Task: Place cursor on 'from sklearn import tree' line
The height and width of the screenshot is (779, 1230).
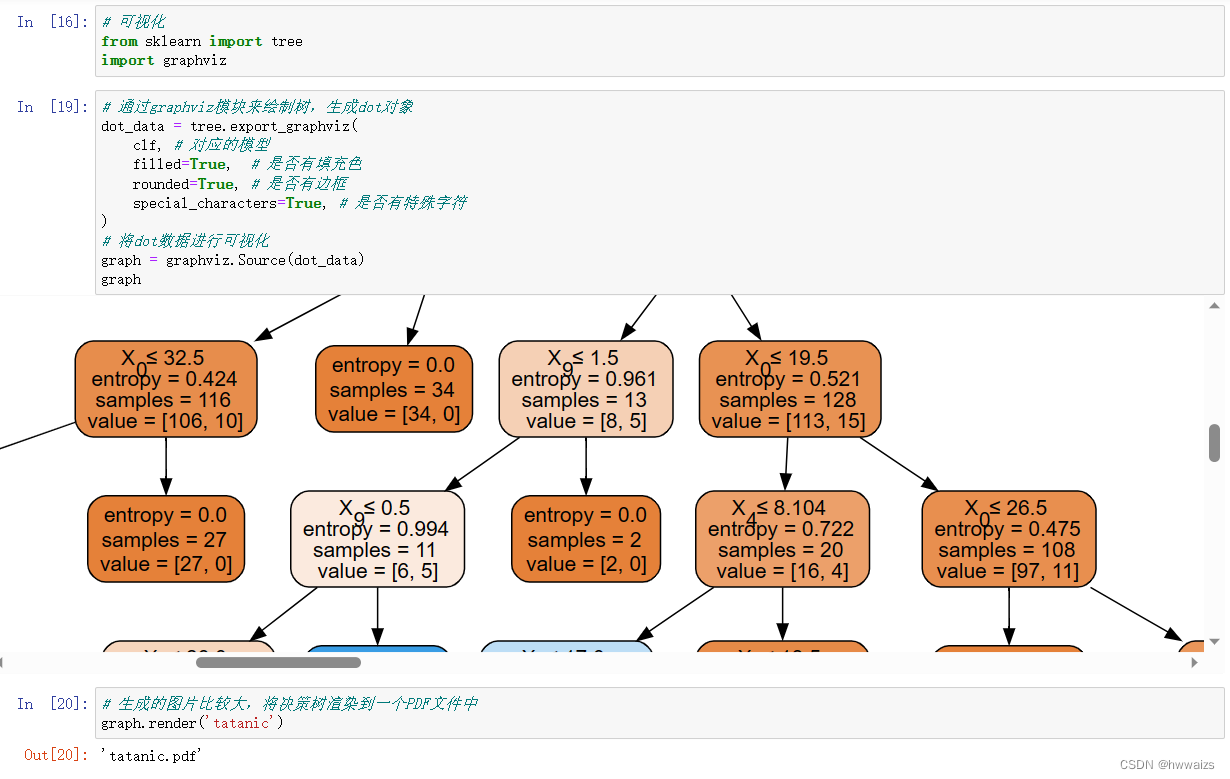Action: point(202,41)
